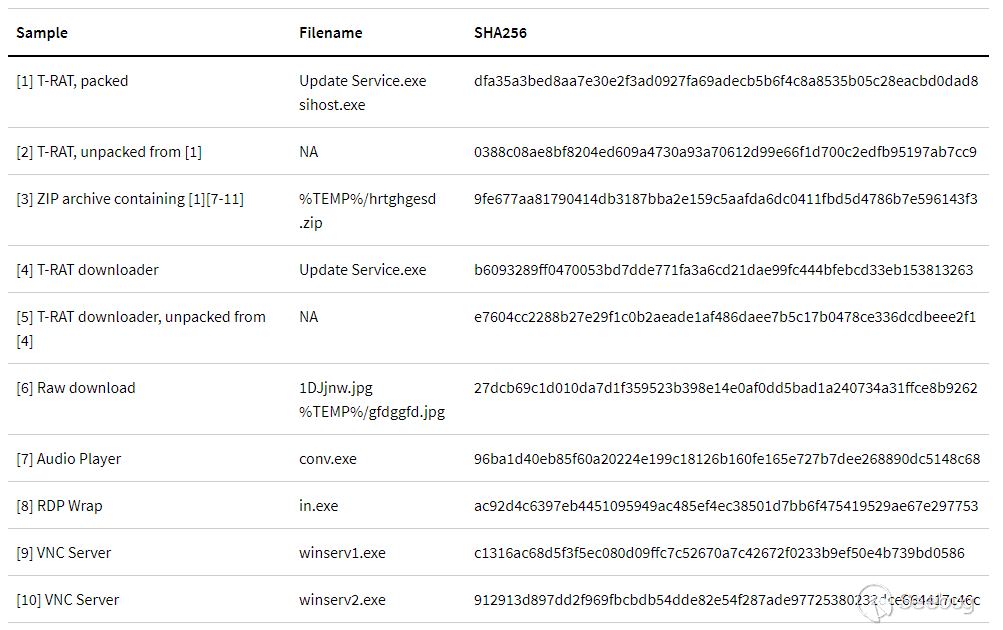This screenshot has width=1003, height=630.
Task: Click "[2] T-RAT, unpacked from [1]" entry
Action: [109, 152]
